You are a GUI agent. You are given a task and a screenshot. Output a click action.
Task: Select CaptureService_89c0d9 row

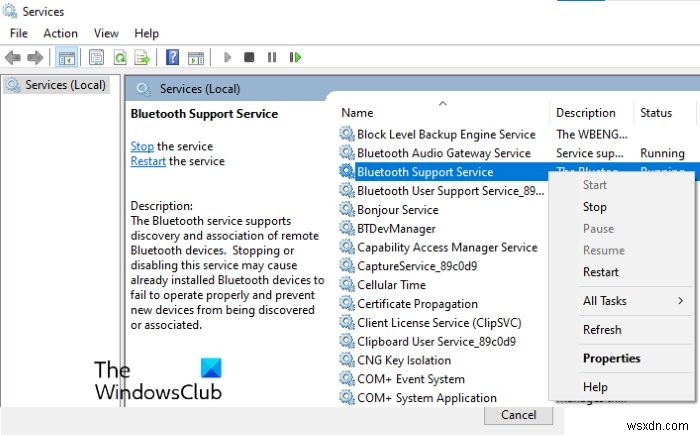pyautogui.click(x=417, y=266)
